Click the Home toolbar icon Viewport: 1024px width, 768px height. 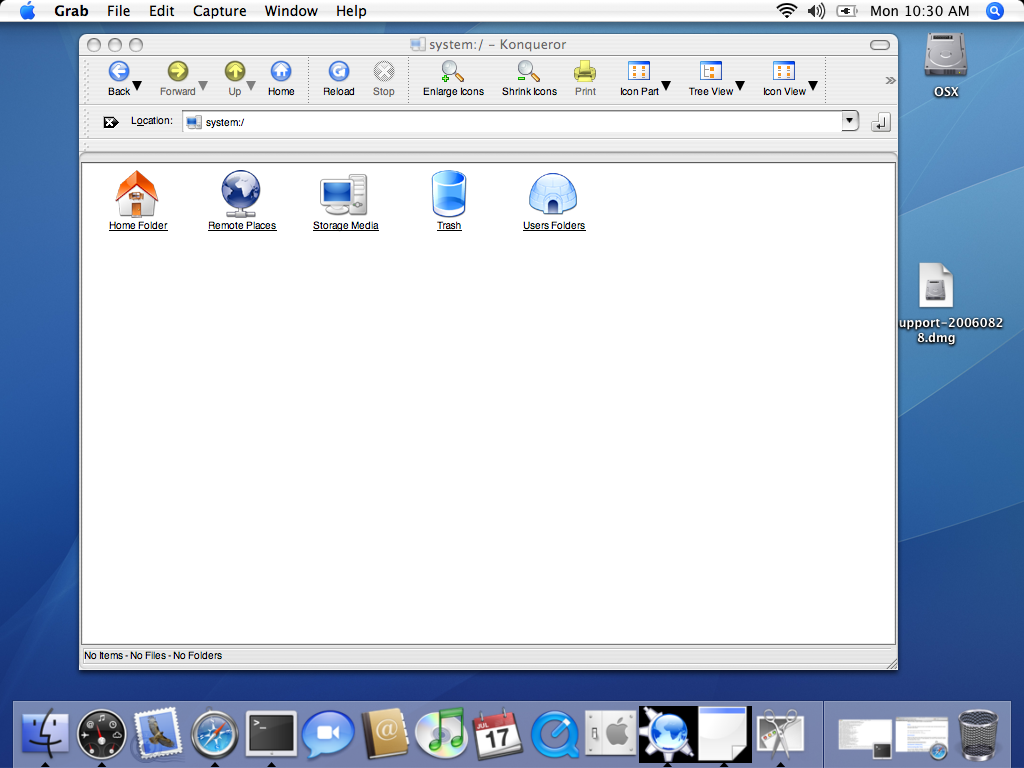(281, 71)
